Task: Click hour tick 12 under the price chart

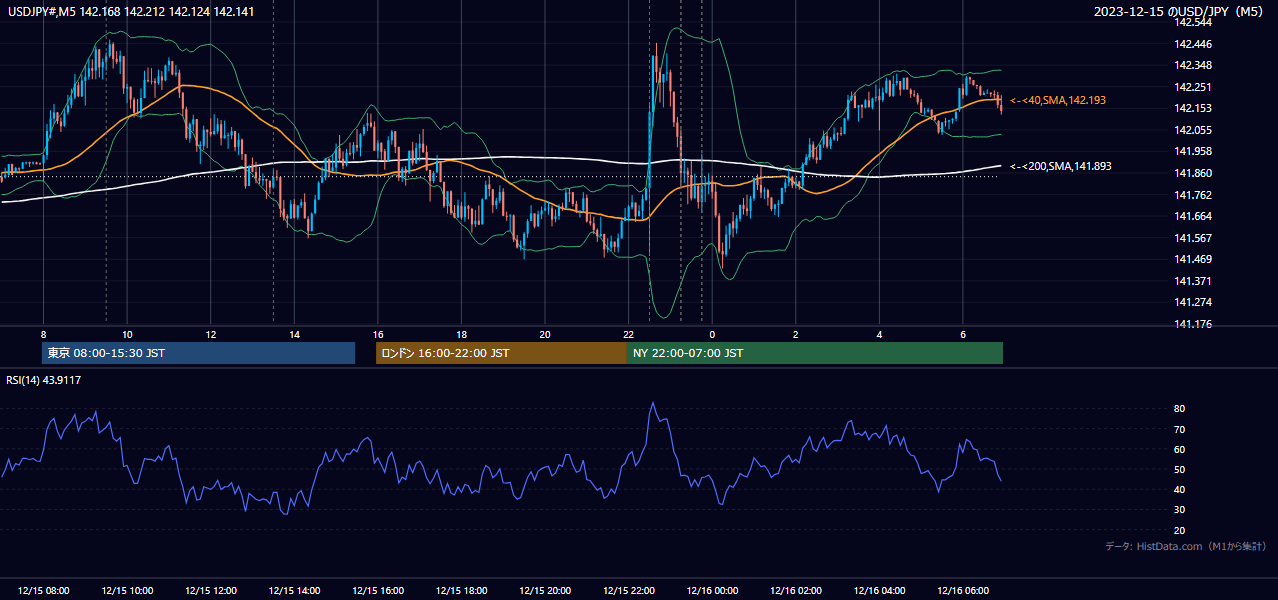Action: [211, 334]
